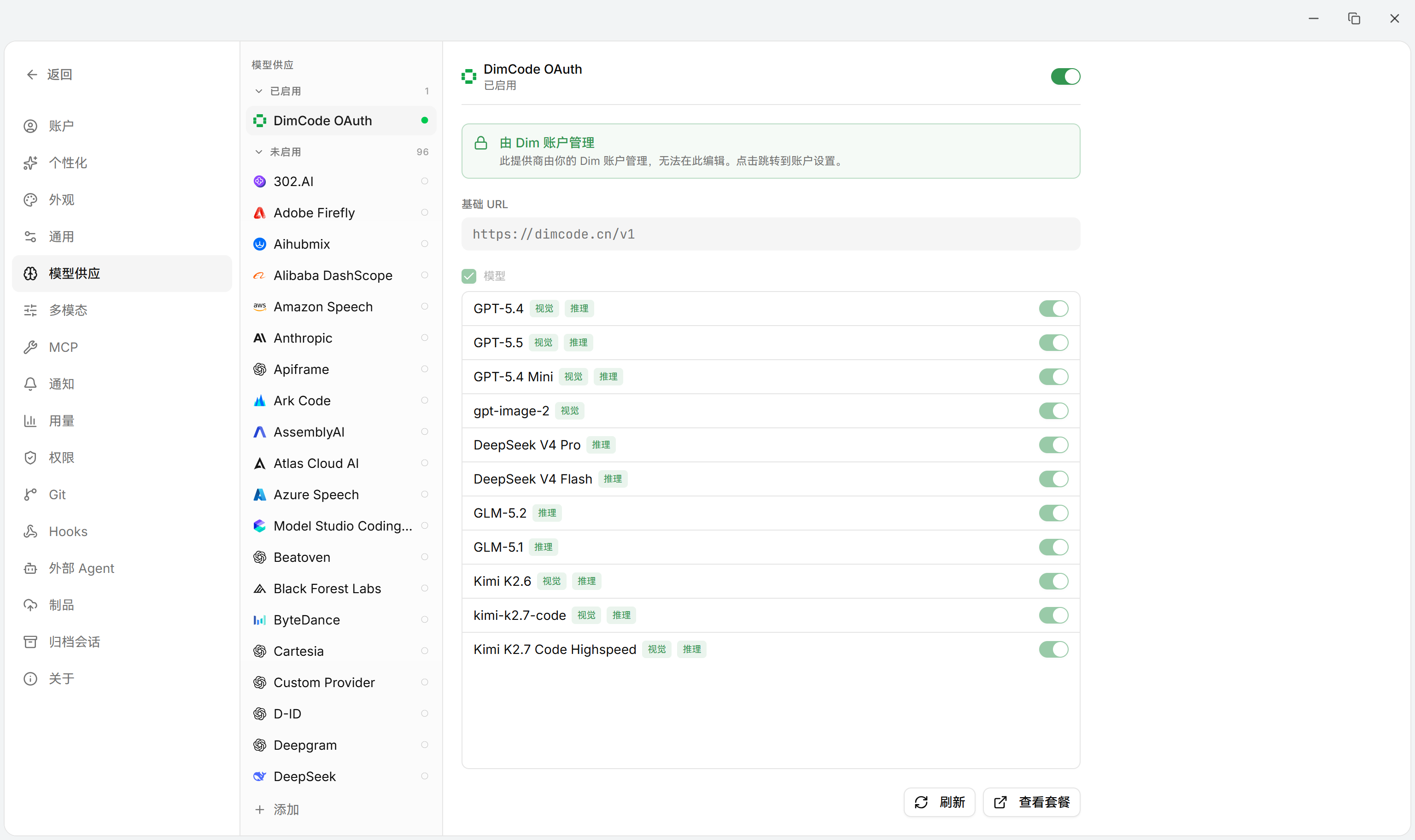1415x840 pixels.
Task: Open the 用量 usage page
Action: (x=122, y=420)
